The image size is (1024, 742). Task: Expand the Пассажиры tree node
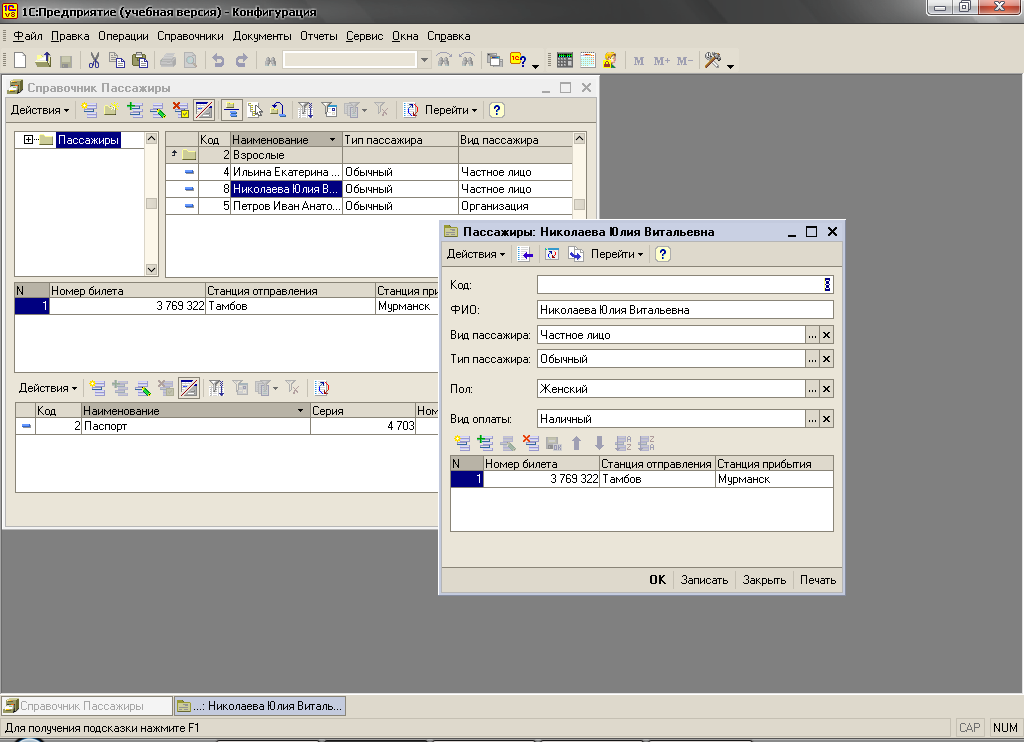click(28, 140)
